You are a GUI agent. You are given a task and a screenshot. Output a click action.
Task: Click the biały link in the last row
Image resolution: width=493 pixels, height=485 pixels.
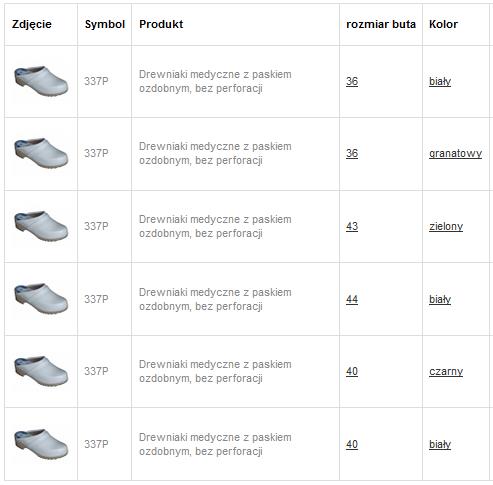coord(440,445)
